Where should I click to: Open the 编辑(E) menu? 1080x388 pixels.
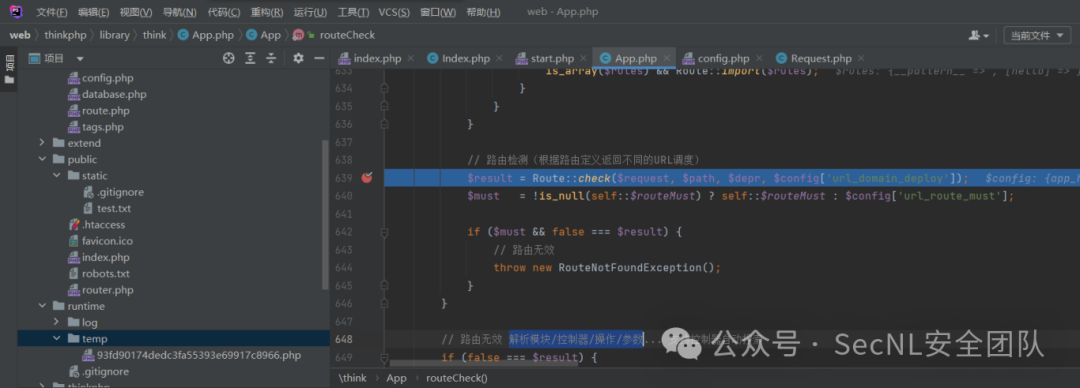click(x=94, y=12)
